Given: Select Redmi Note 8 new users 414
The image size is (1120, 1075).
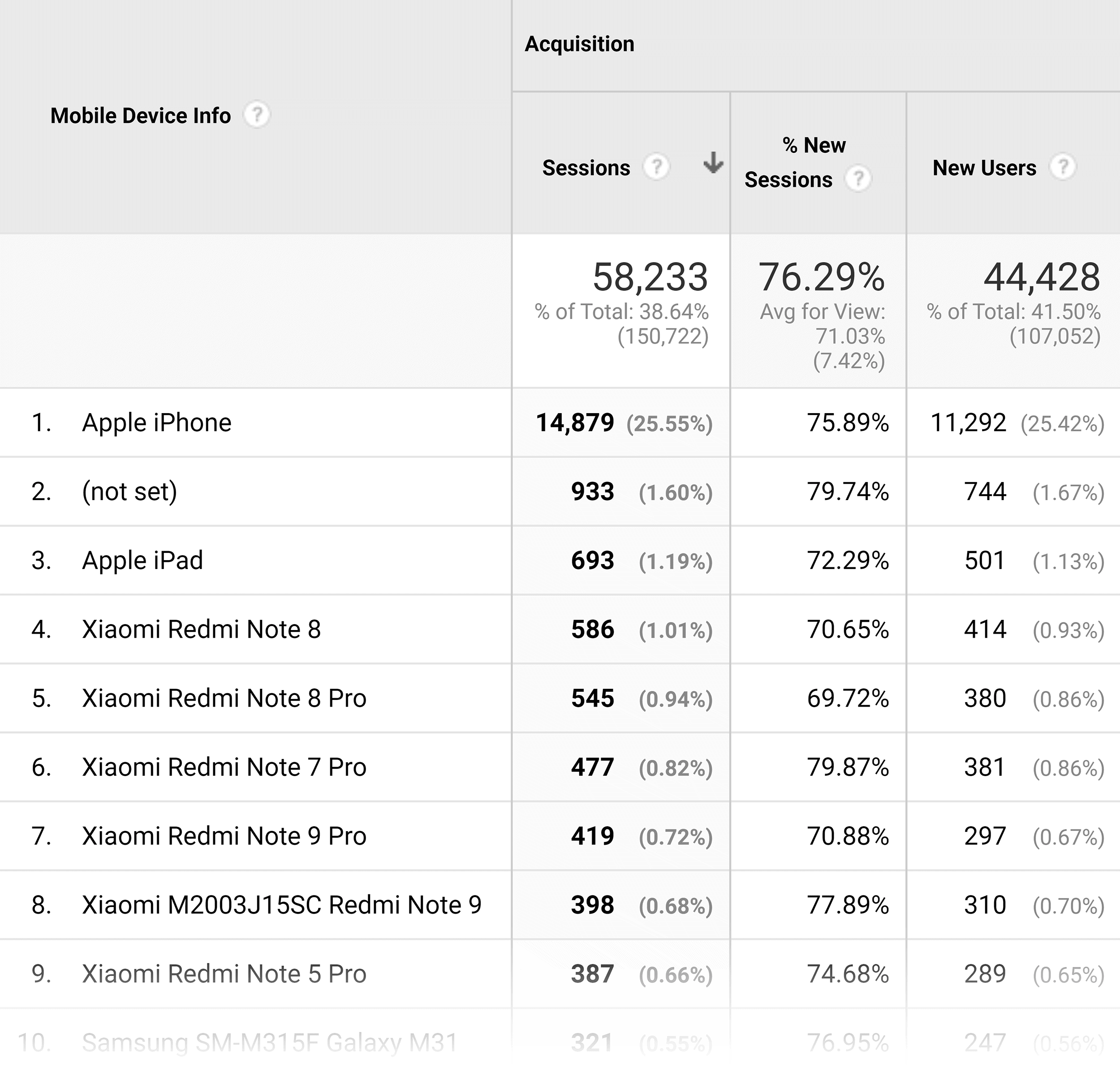Looking at the screenshot, I should pos(985,629).
